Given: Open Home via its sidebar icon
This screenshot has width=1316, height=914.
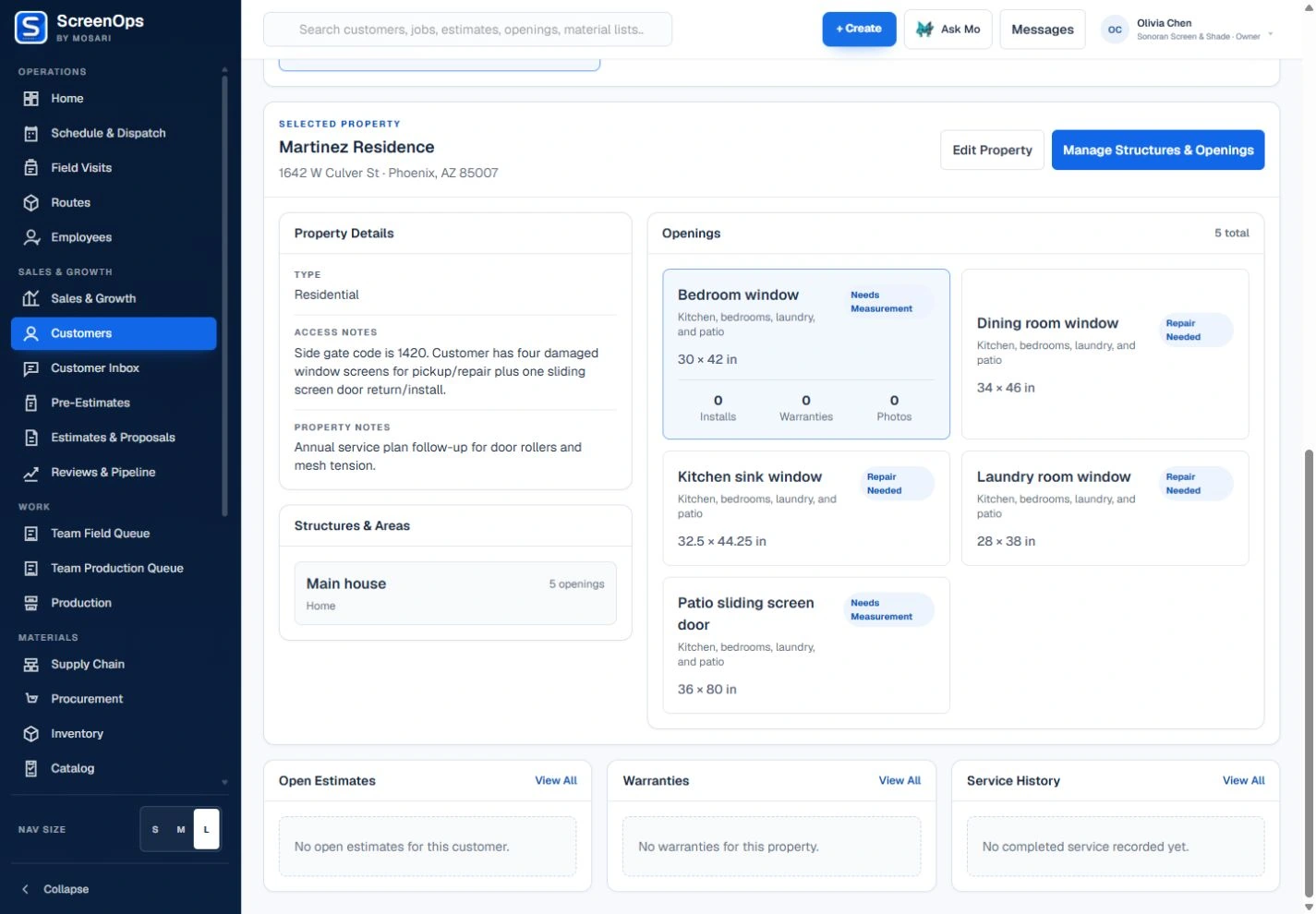Looking at the screenshot, I should point(31,99).
